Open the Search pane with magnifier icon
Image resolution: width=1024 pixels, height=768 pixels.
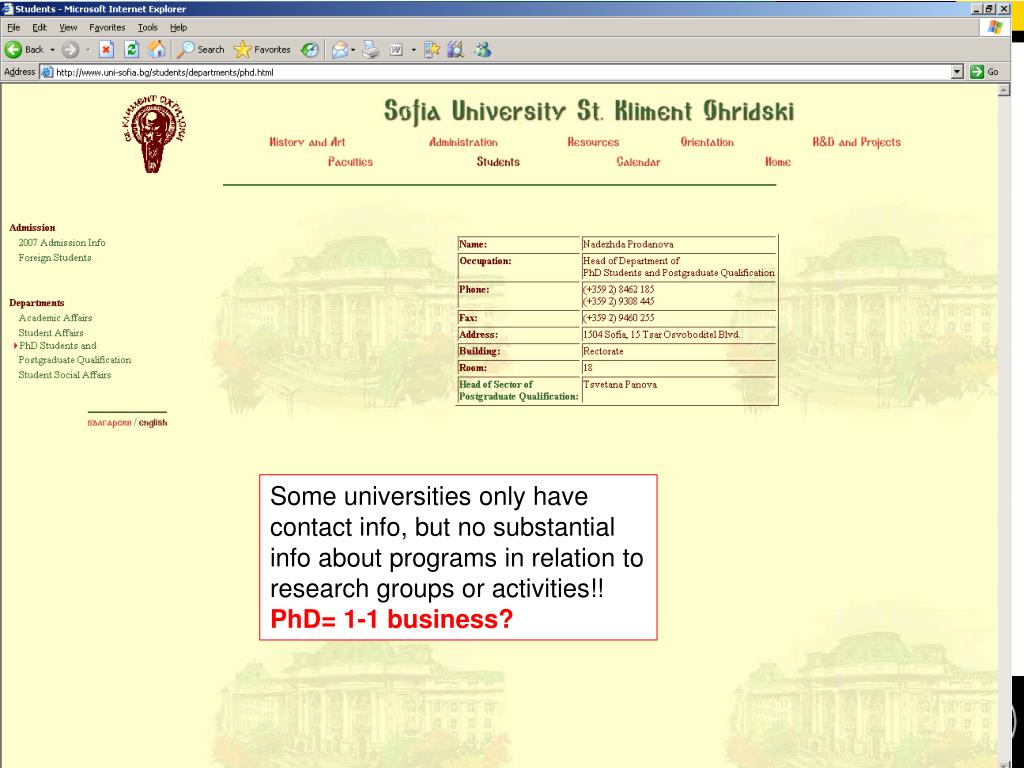202,50
